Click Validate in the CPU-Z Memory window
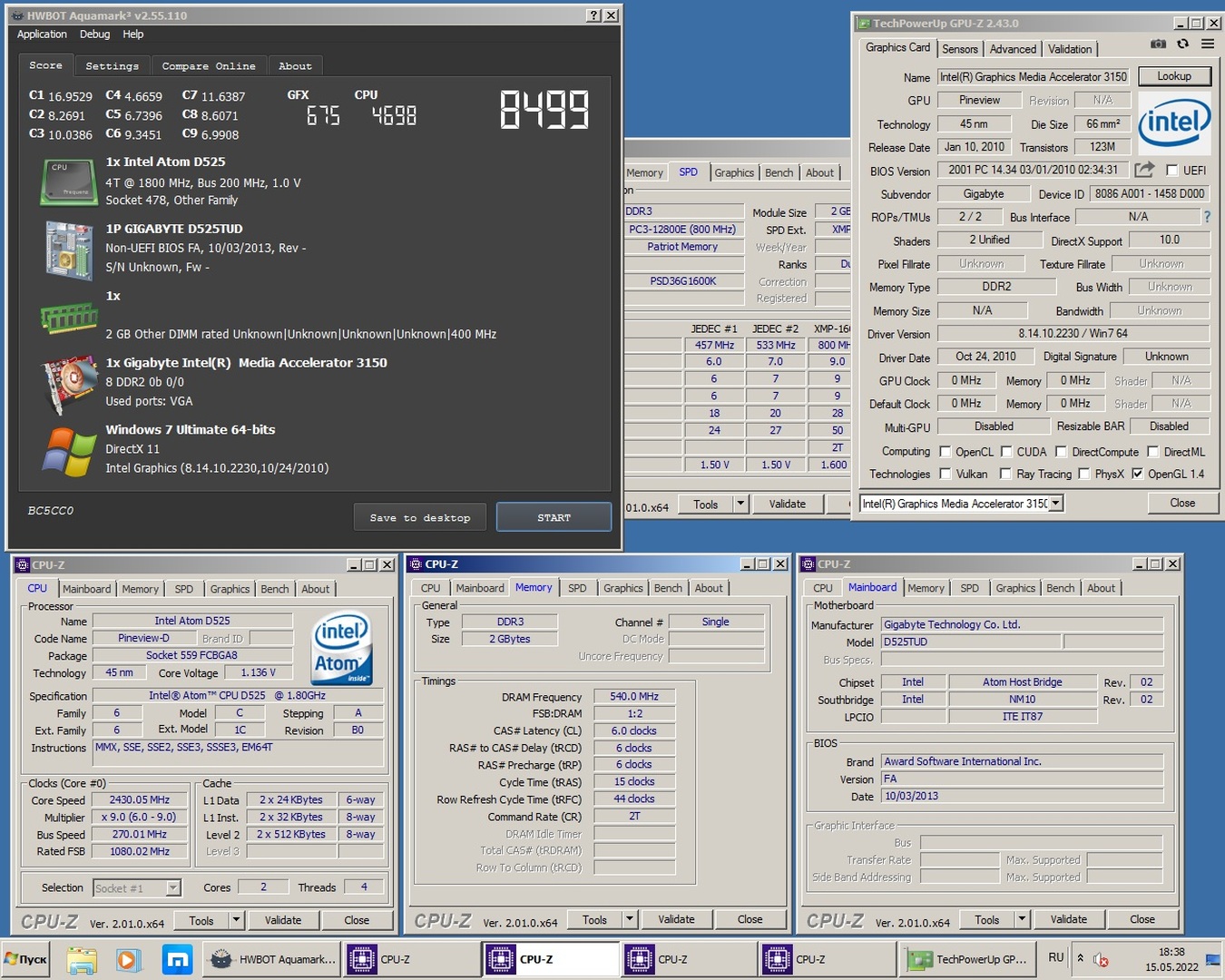This screenshot has height=980, width=1225. click(676, 919)
